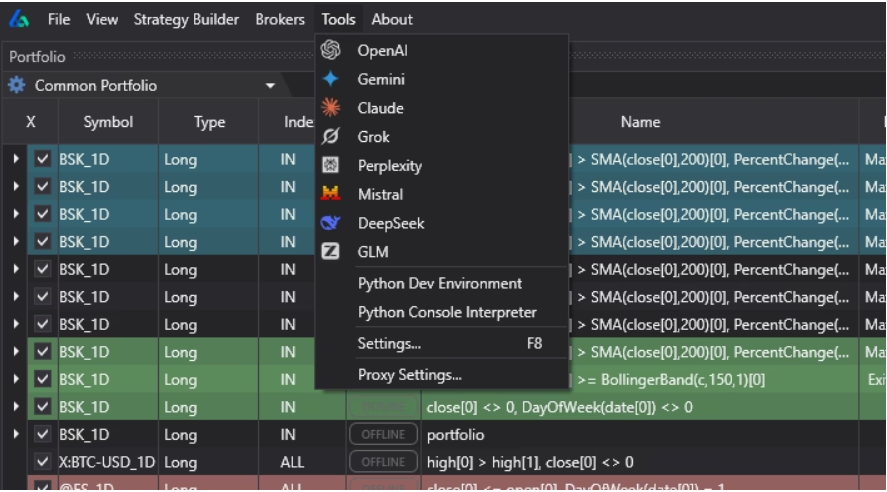Click the '>= BollingerBand(c,150,1)[0]' name cell
This screenshot has height=492, width=887.
(x=671, y=379)
